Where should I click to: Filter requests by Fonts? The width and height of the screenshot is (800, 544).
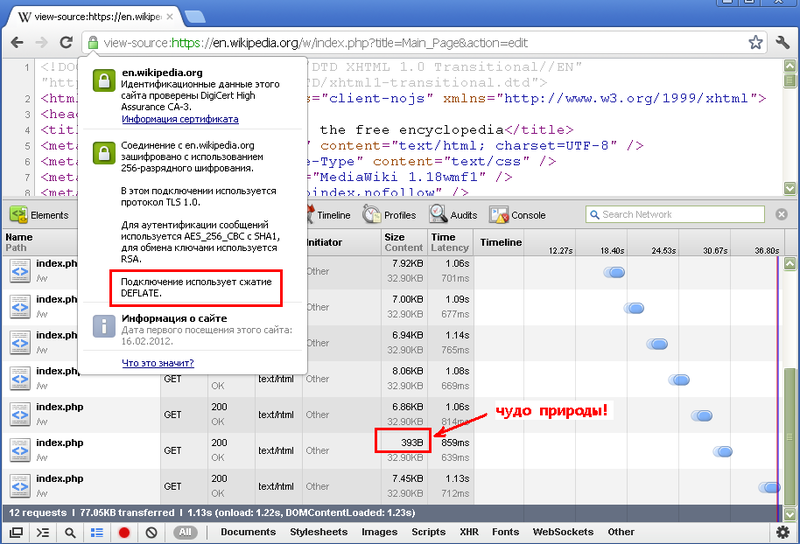(x=505, y=532)
